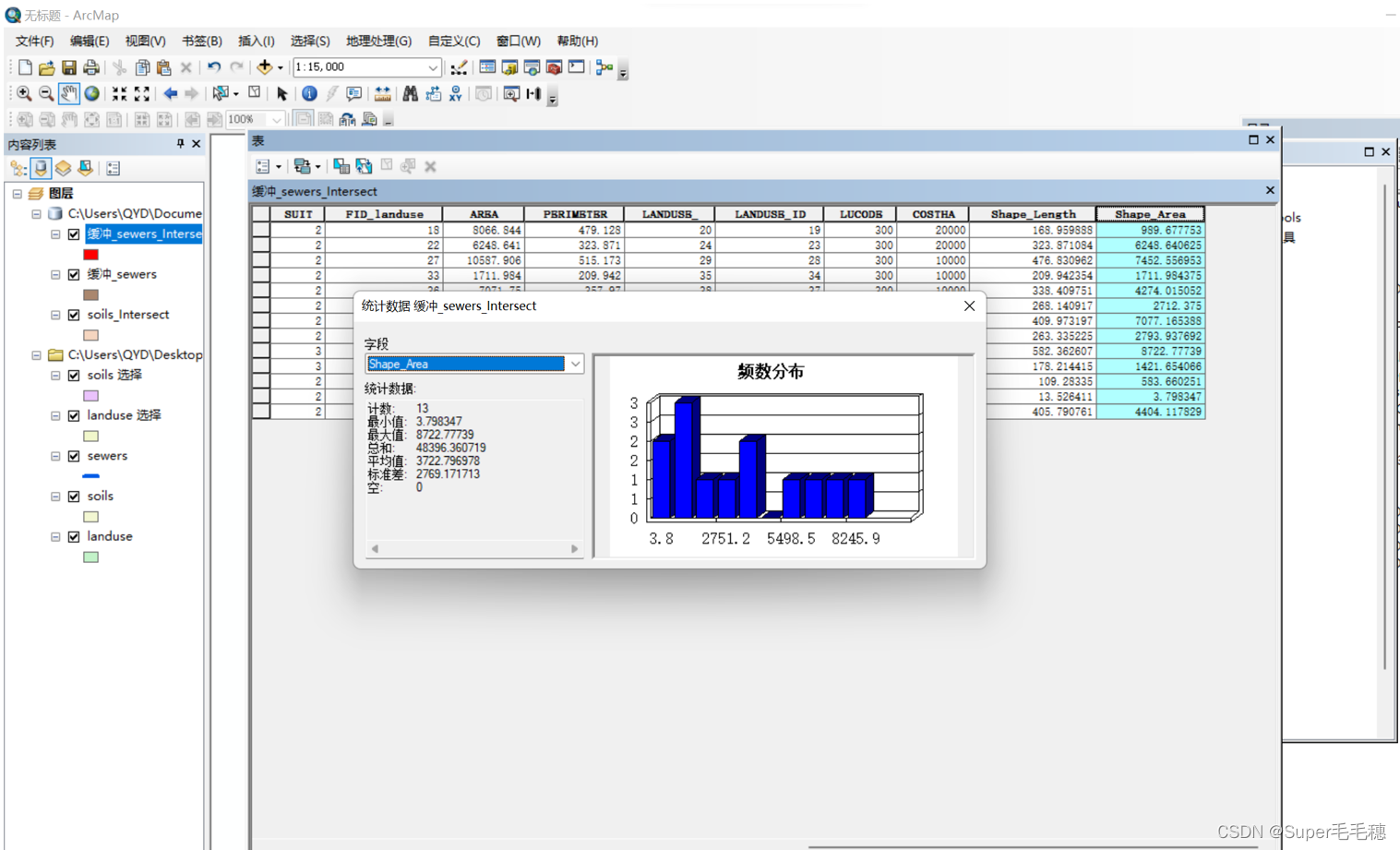Click the Find binoculars icon
Image resolution: width=1400 pixels, height=850 pixels.
(x=410, y=93)
